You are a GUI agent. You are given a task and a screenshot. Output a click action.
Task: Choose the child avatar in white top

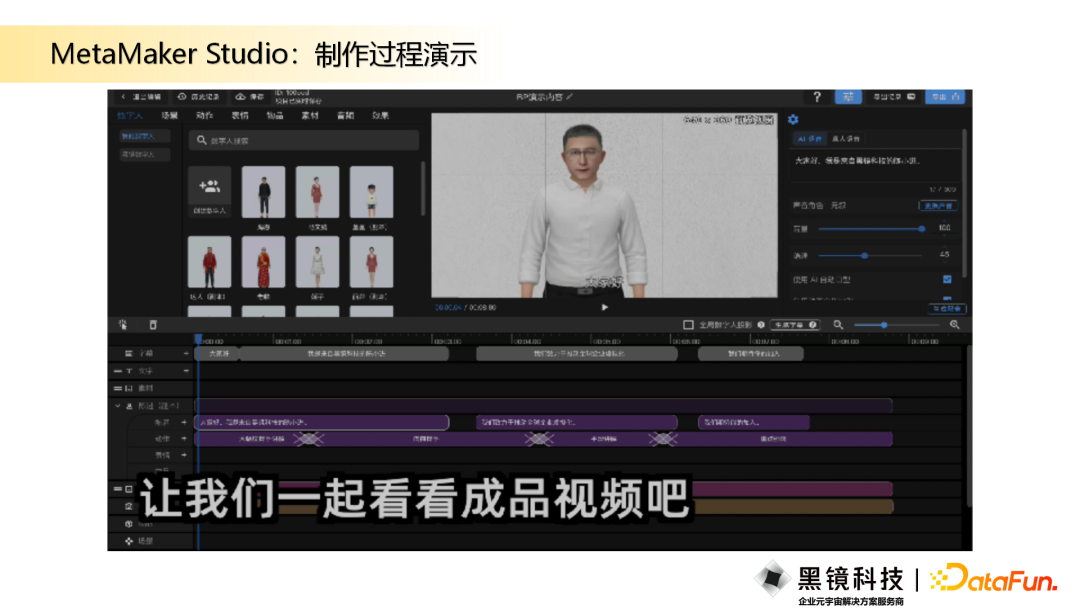[371, 192]
